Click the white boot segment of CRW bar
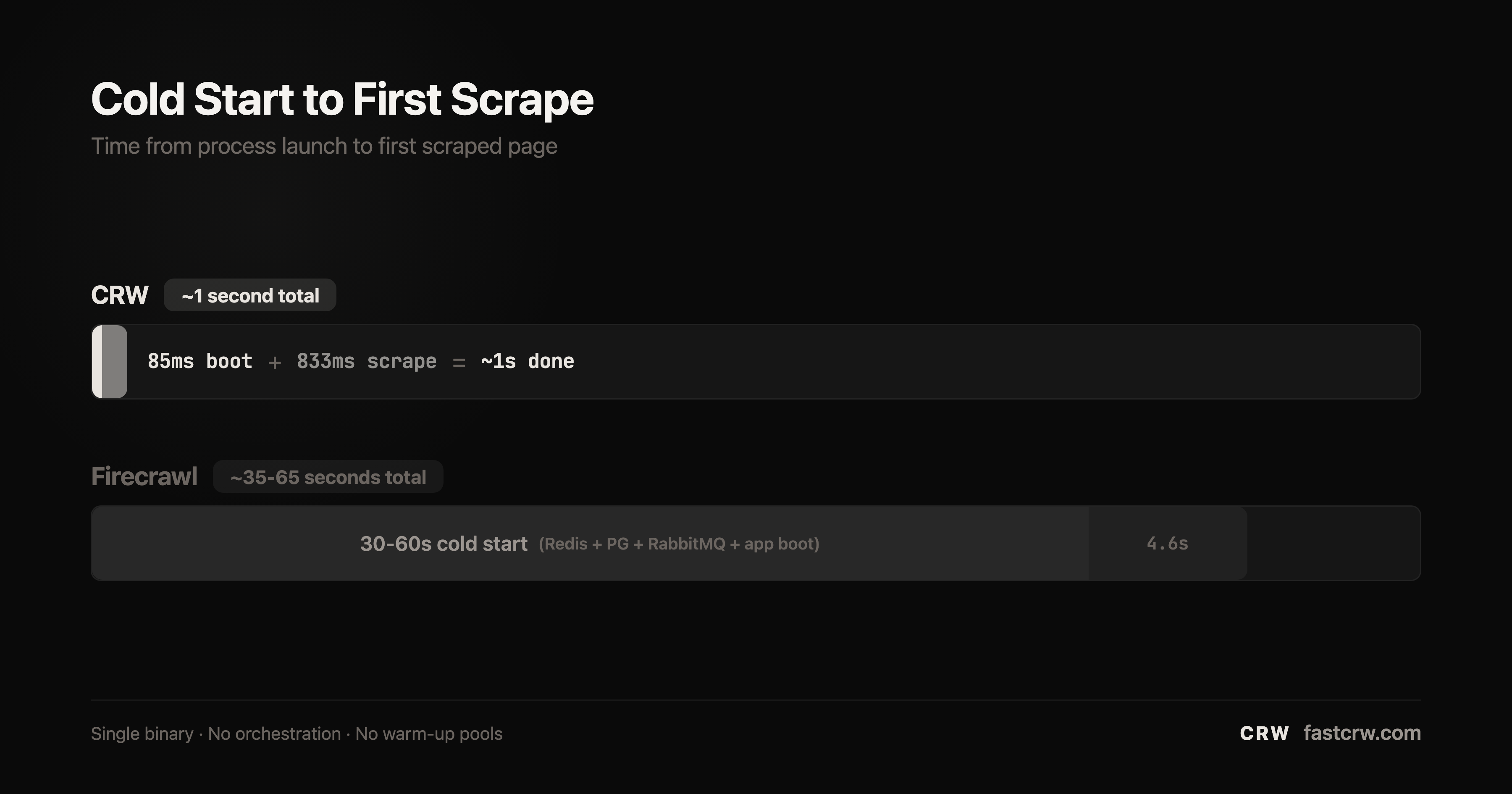The image size is (1512, 794). [97, 362]
